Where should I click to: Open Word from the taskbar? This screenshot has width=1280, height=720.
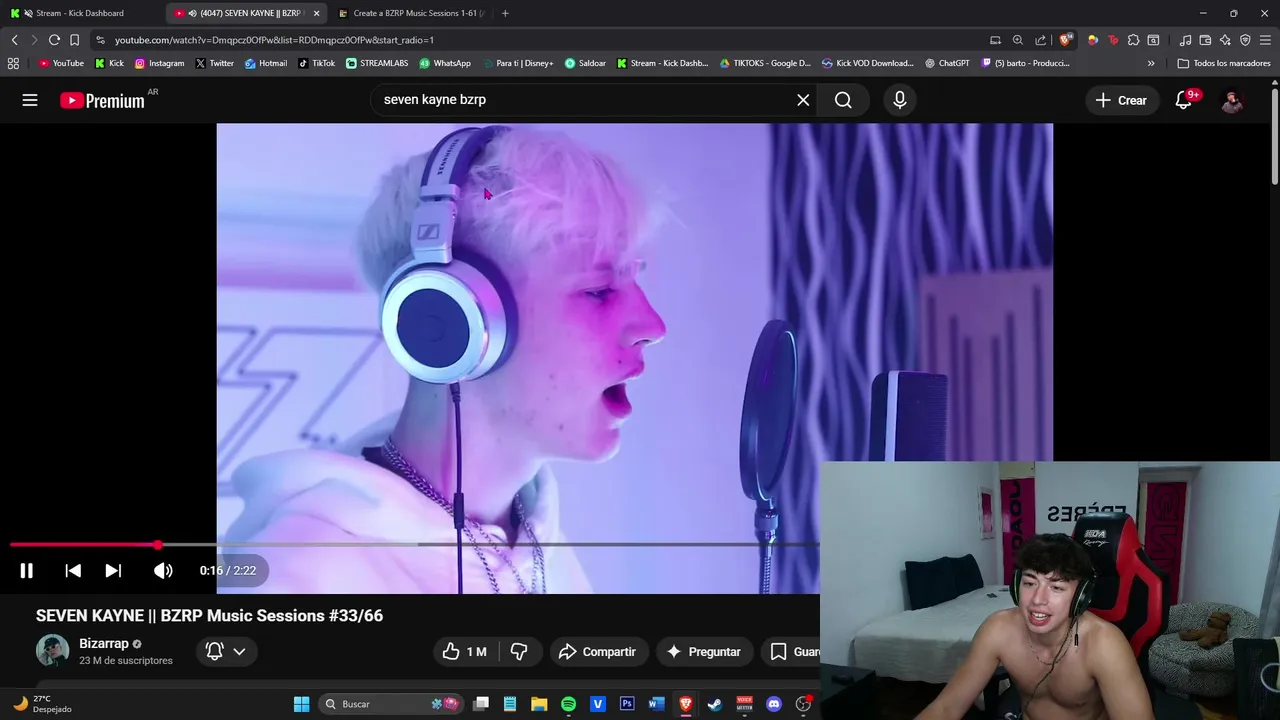pos(656,704)
